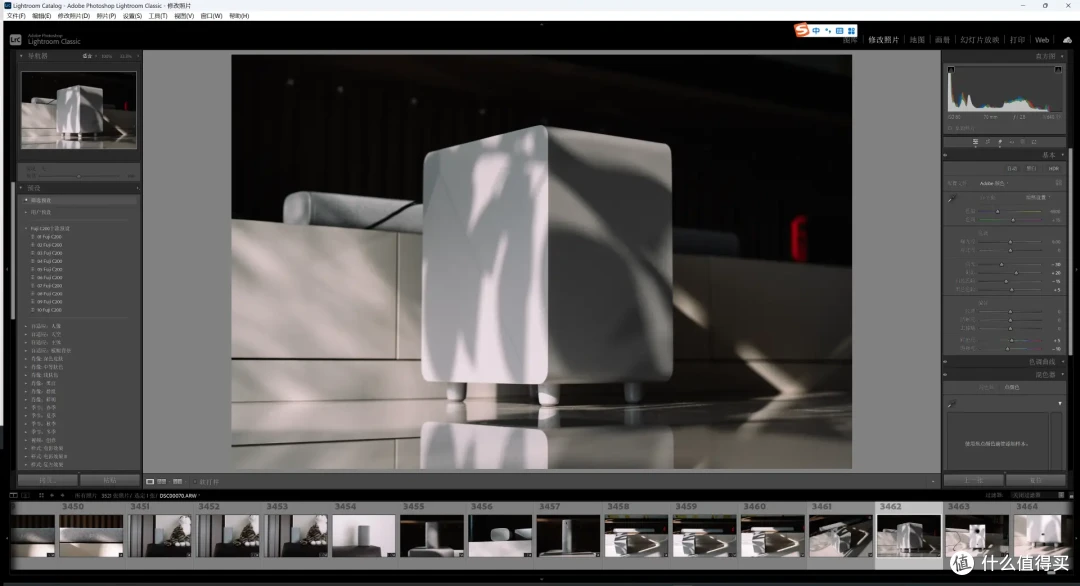Click the cloud sync status icon
Image resolution: width=1080 pixels, height=586 pixels.
pyautogui.click(x=1067, y=40)
